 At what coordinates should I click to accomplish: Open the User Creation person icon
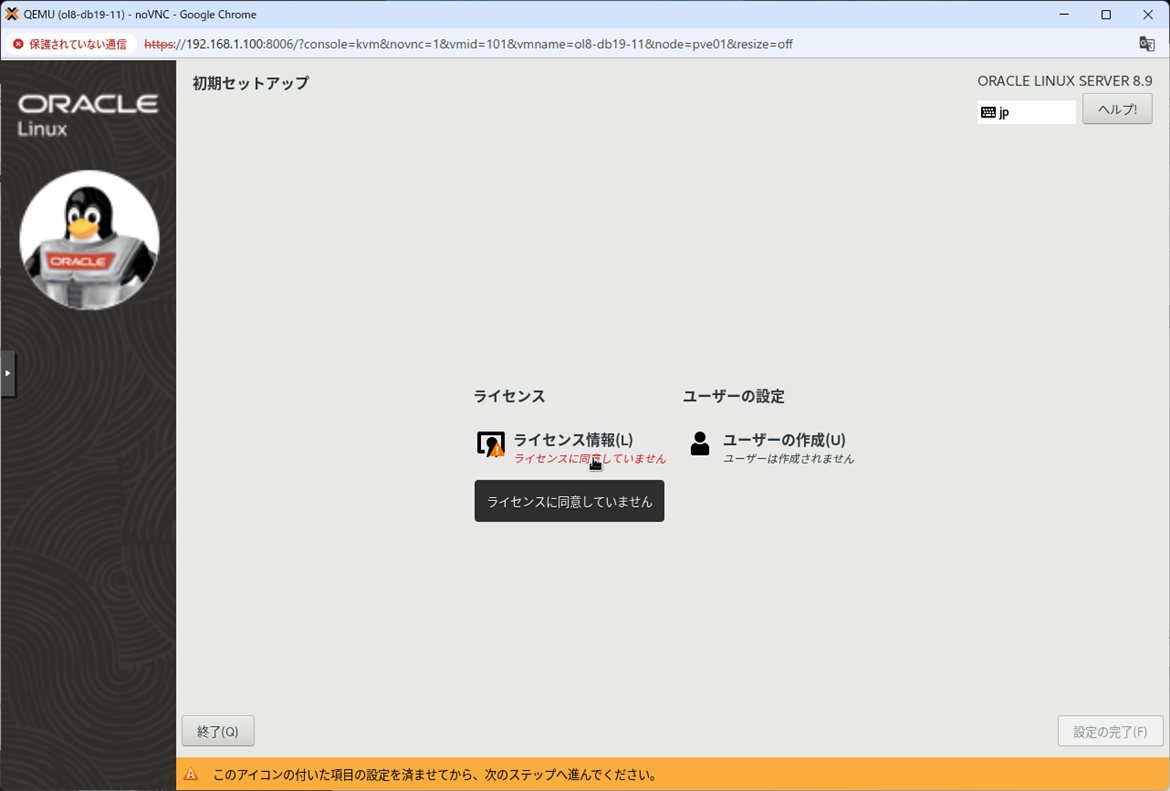(700, 443)
